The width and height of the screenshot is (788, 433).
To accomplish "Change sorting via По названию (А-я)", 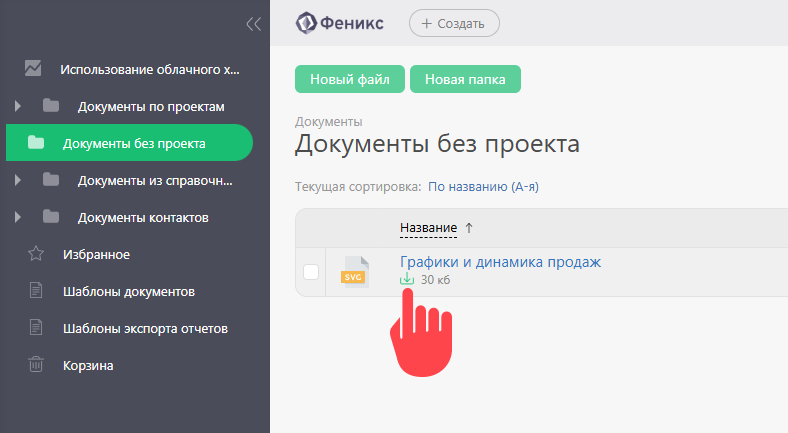I will 483,187.
